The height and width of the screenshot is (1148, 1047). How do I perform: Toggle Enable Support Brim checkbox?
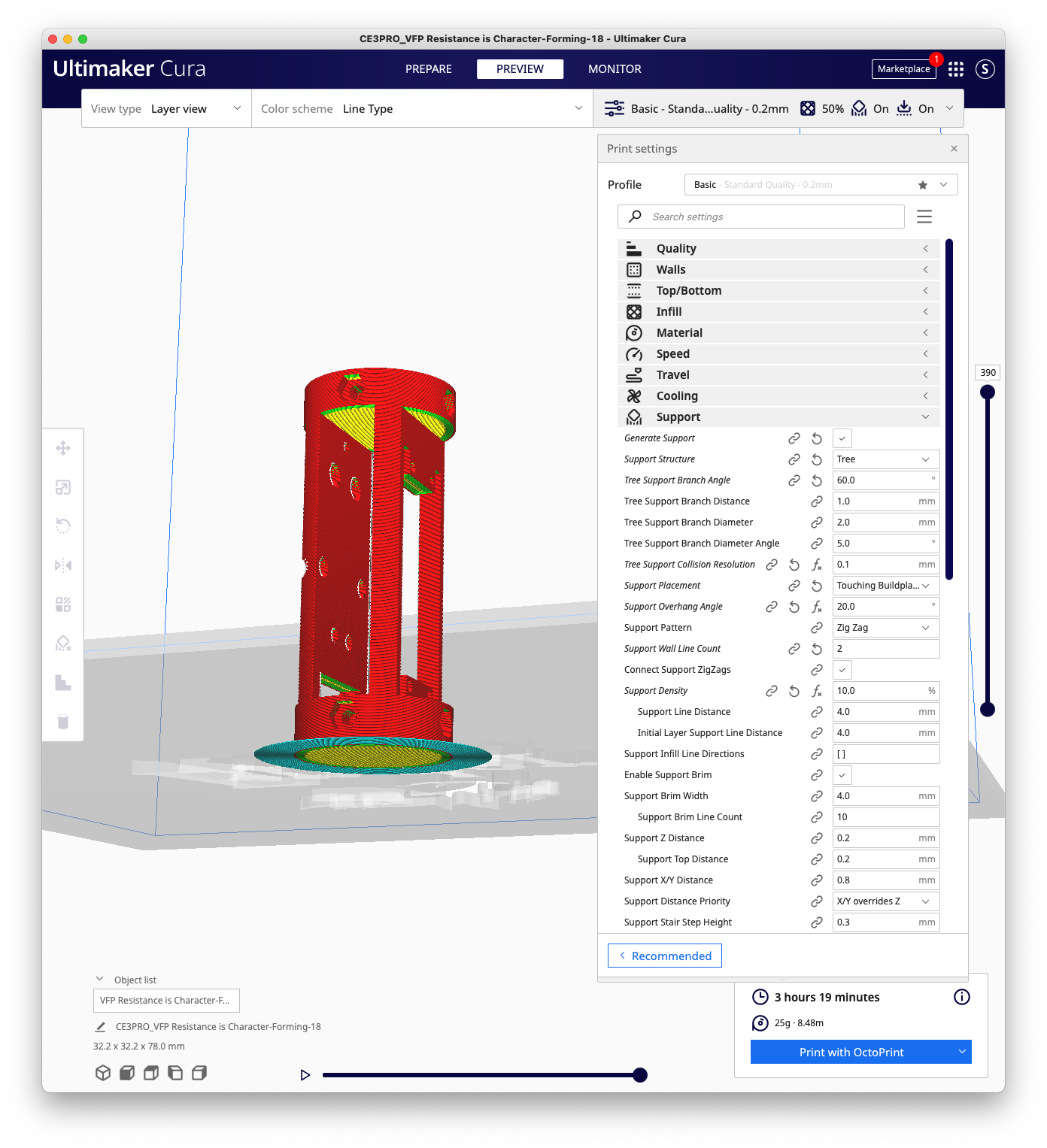coord(842,775)
